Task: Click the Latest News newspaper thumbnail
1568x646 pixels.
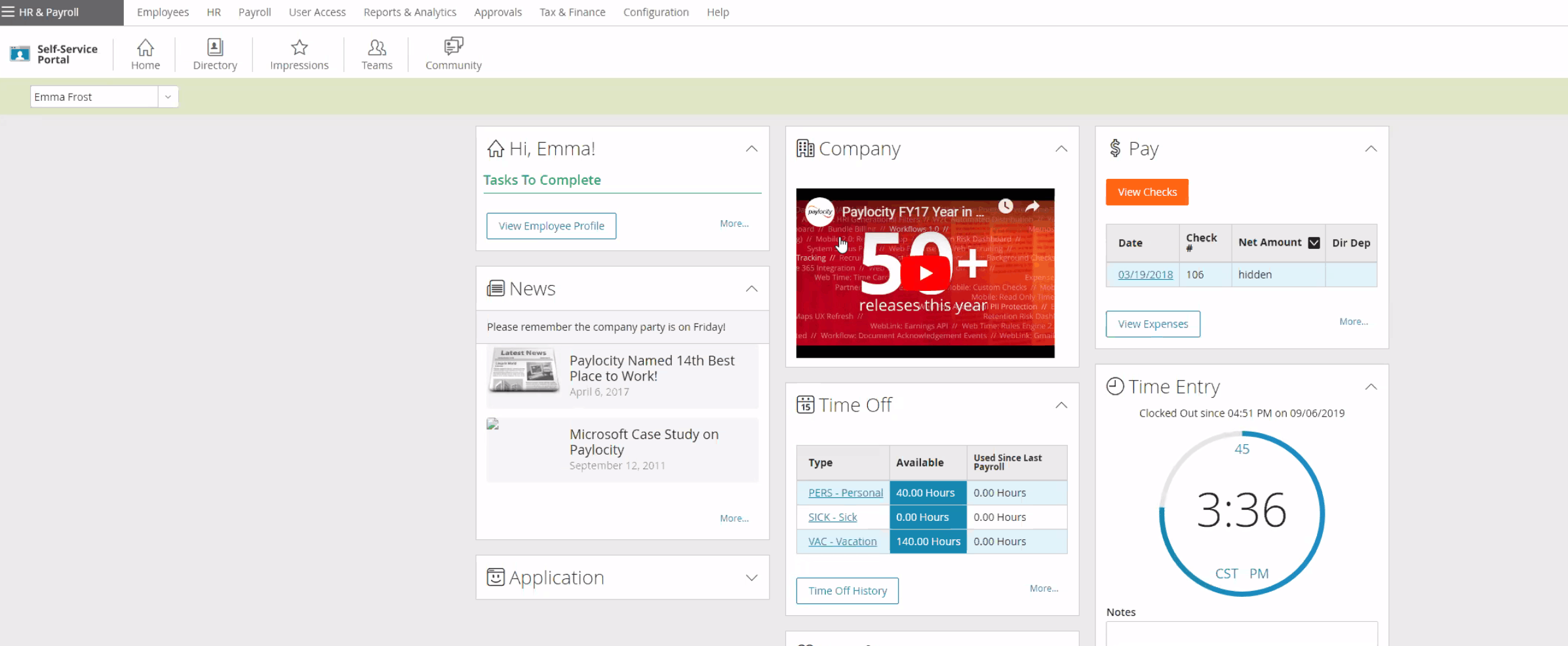Action: tap(523, 370)
